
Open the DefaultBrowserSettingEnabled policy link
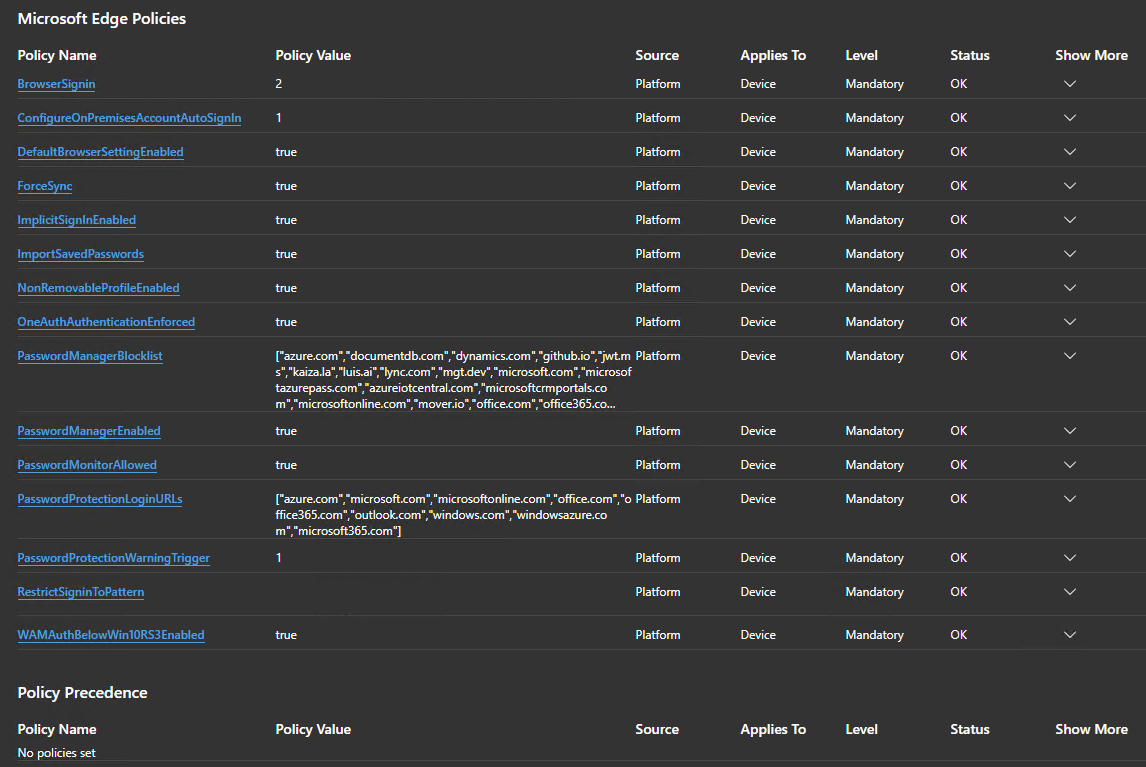click(x=100, y=152)
